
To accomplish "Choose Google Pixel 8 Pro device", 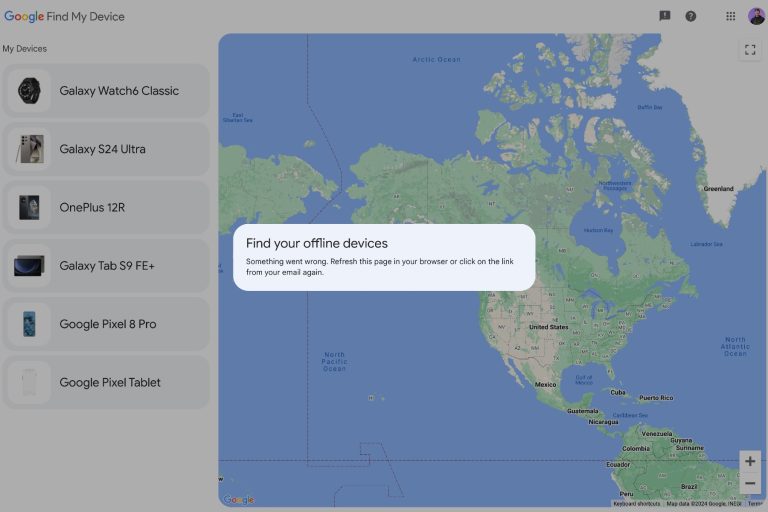I will (x=106, y=324).
